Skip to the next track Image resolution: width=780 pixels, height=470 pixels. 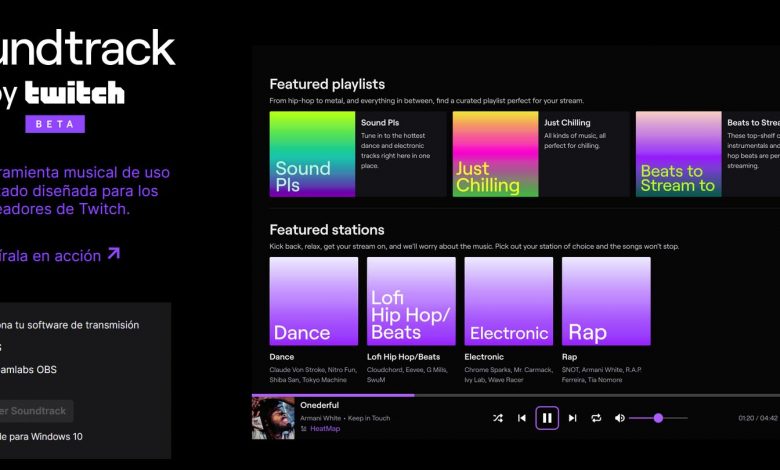point(572,418)
